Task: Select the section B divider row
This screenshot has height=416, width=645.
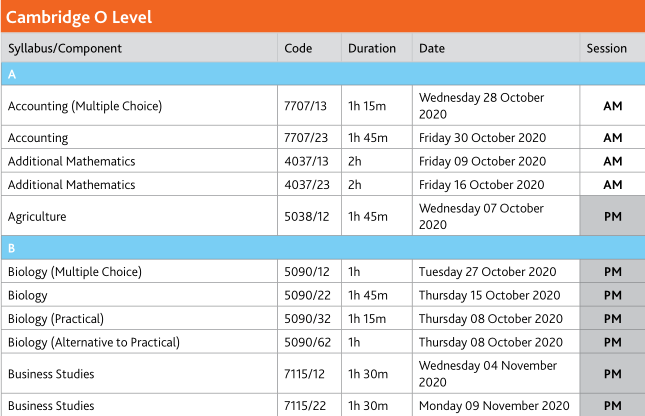Action: pyautogui.click(x=323, y=248)
